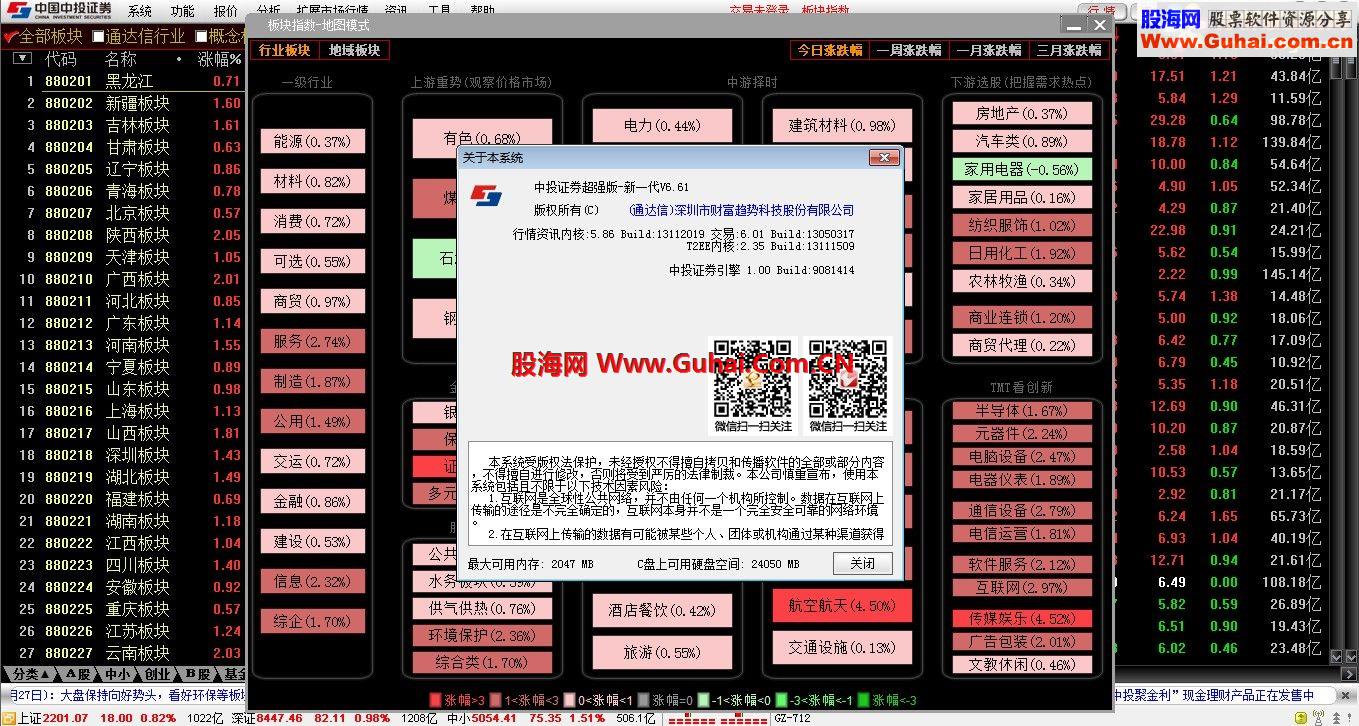This screenshot has width=1359, height=726.
Task: Click the logo icon in About dialog
Action: tap(487, 196)
